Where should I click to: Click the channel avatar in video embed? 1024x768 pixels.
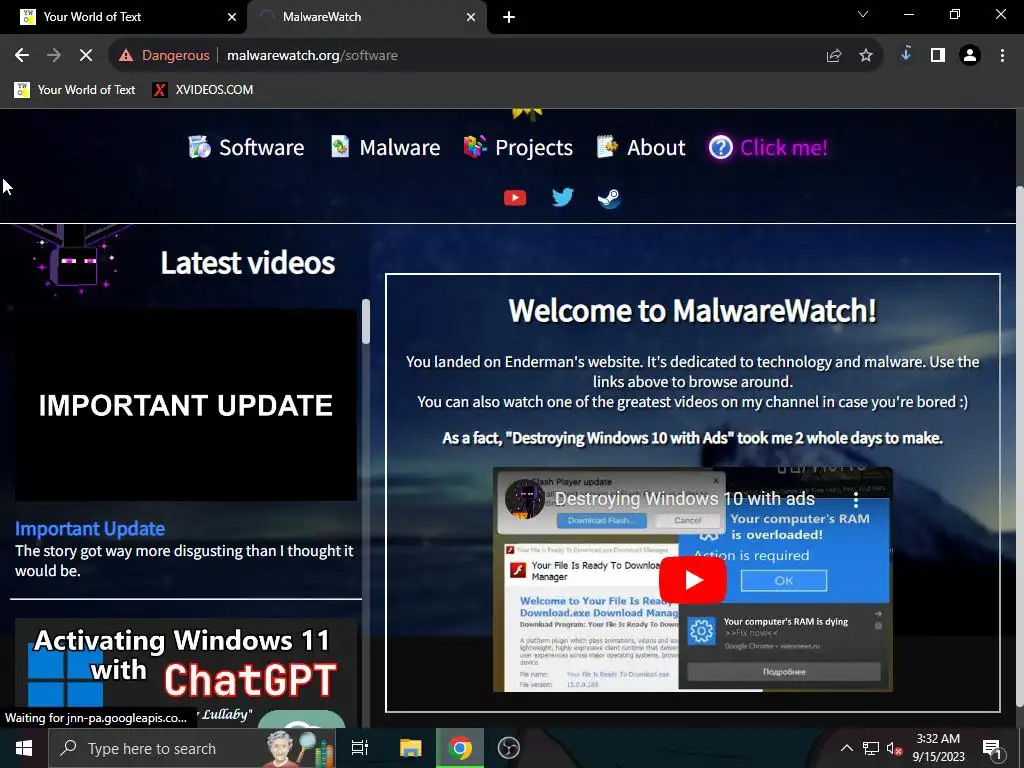point(524,499)
